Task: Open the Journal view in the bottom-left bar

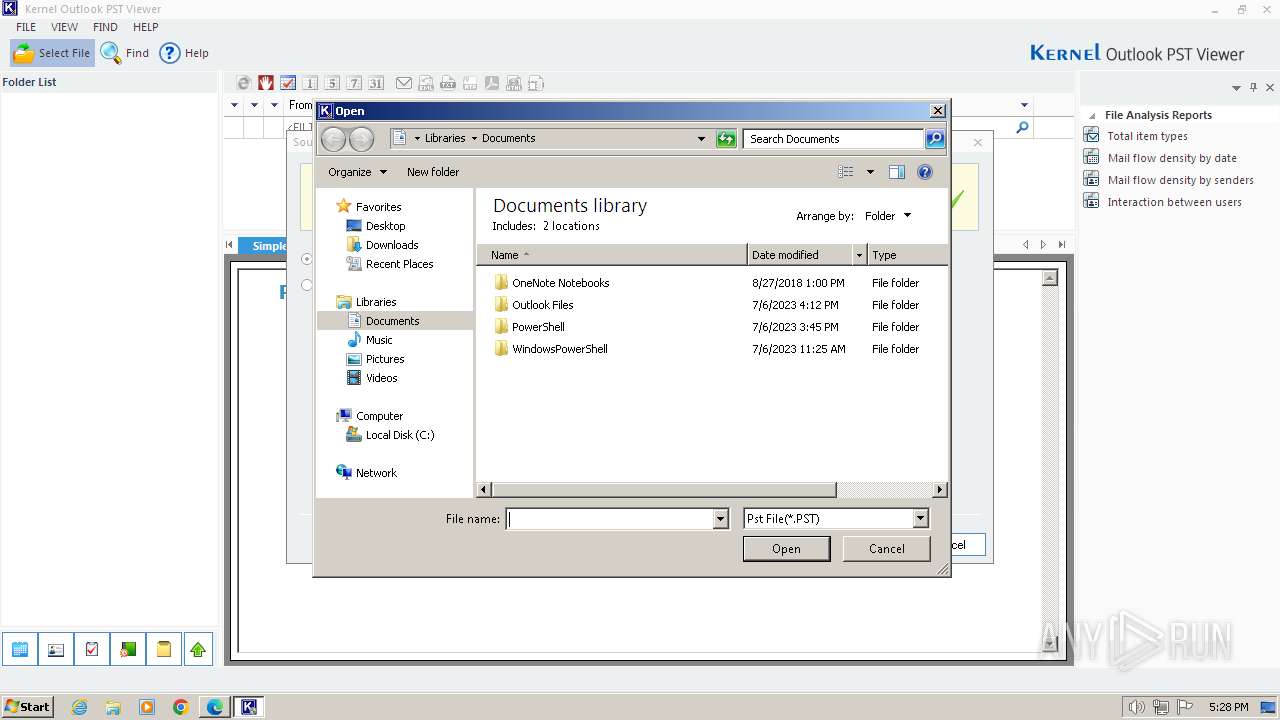Action: tap(128, 649)
